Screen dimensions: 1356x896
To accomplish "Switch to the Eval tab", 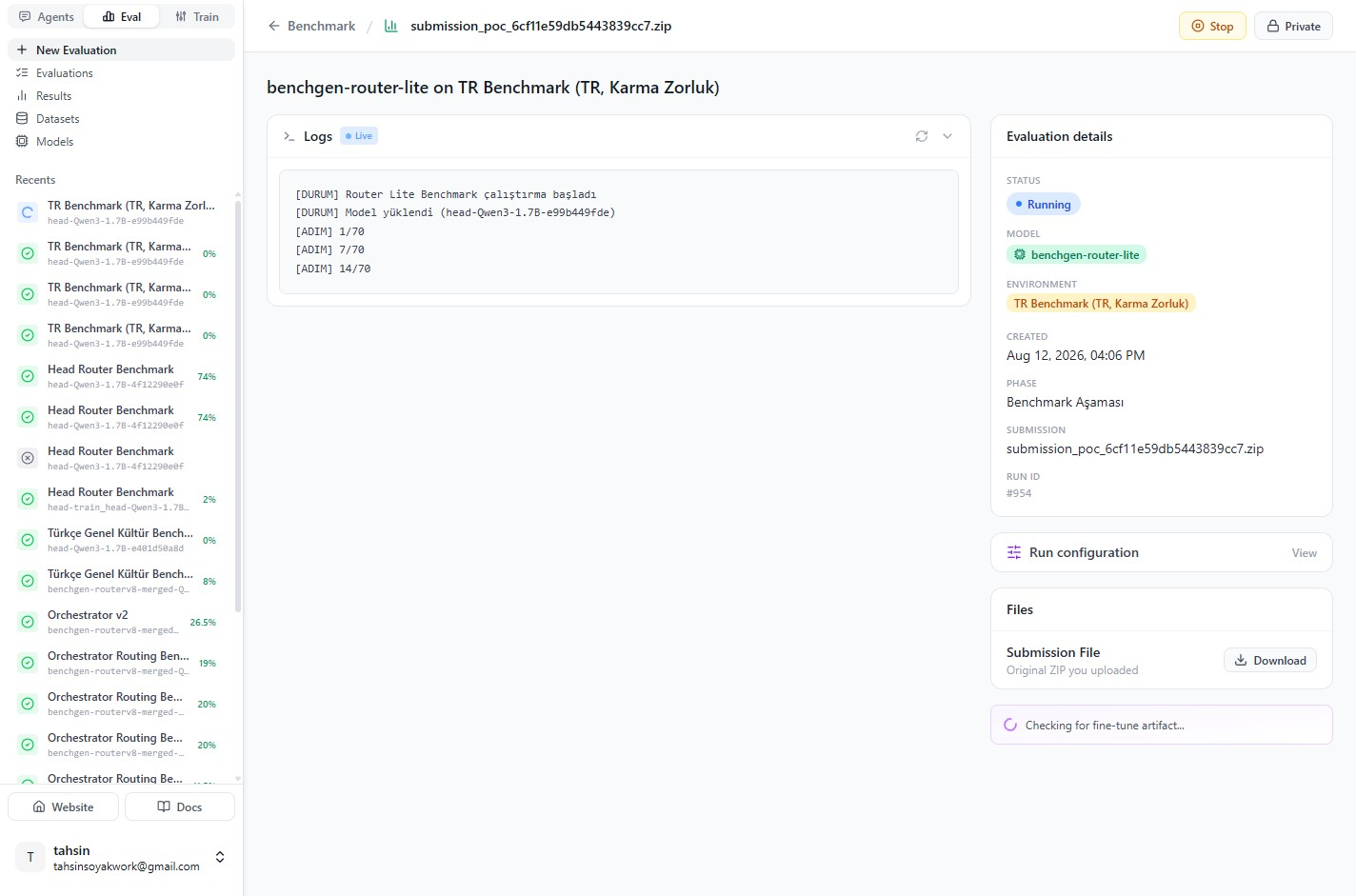I will (121, 16).
